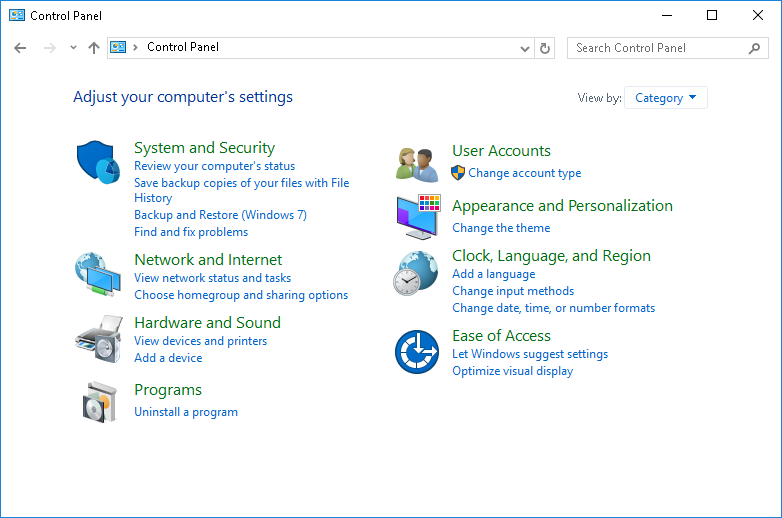
Task: Select Backup and Restore (Windows 7)
Action: point(220,215)
